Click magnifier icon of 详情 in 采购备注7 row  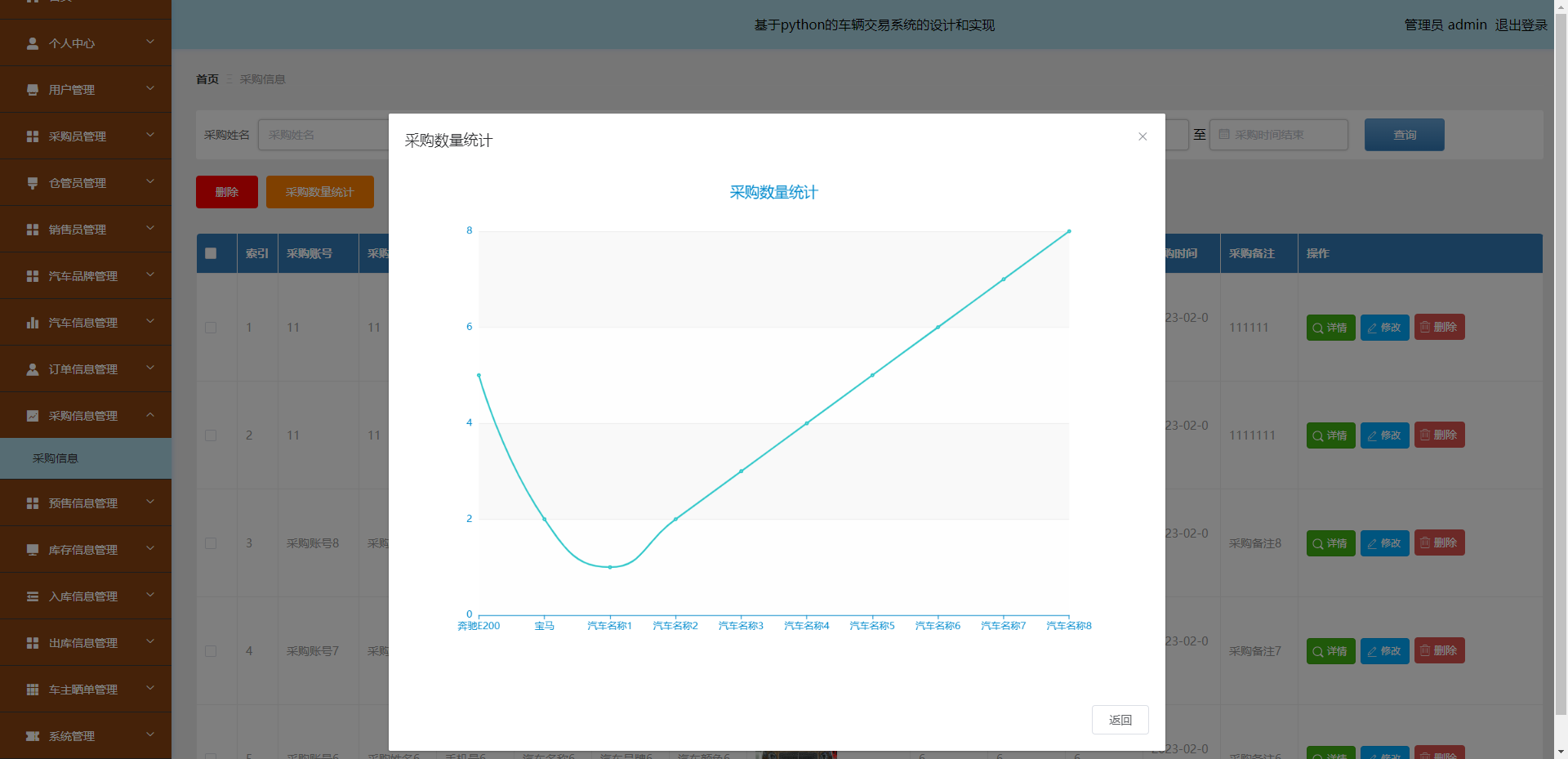(1318, 651)
